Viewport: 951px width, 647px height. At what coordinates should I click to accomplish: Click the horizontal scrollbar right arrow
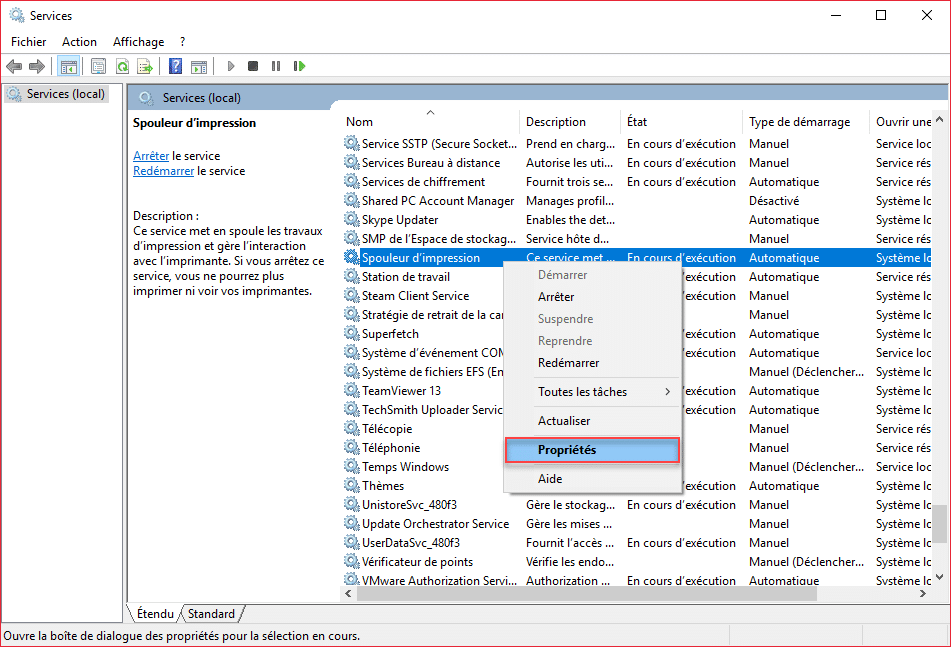(x=923, y=594)
